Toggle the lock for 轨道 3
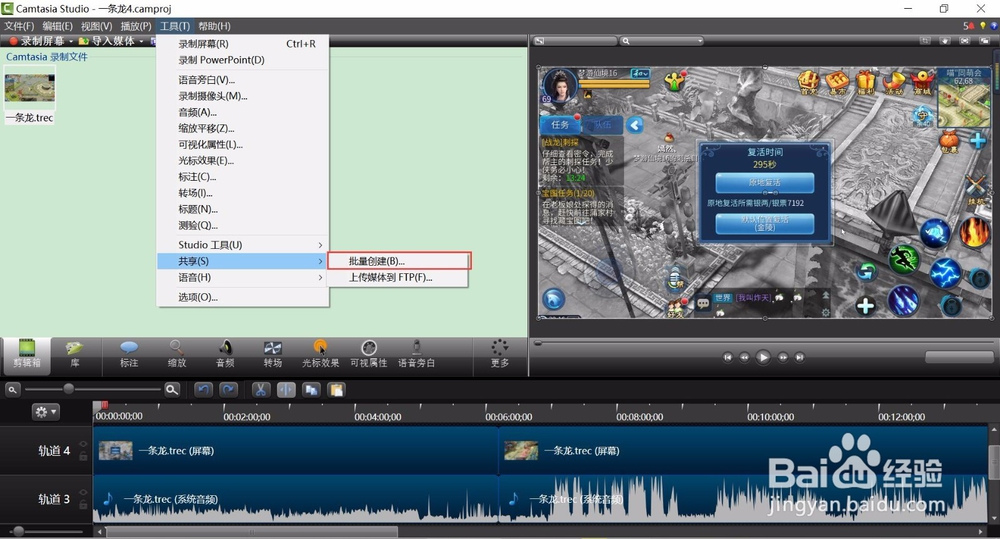The width and height of the screenshot is (1000, 539). [83, 505]
